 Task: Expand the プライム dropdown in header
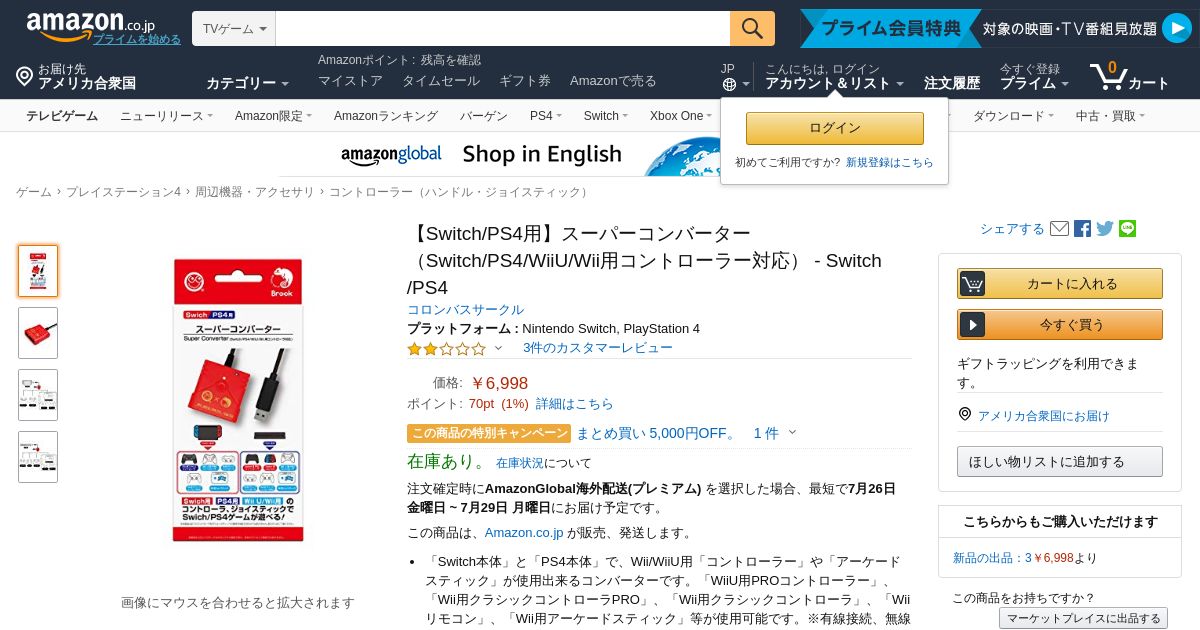pos(1034,84)
